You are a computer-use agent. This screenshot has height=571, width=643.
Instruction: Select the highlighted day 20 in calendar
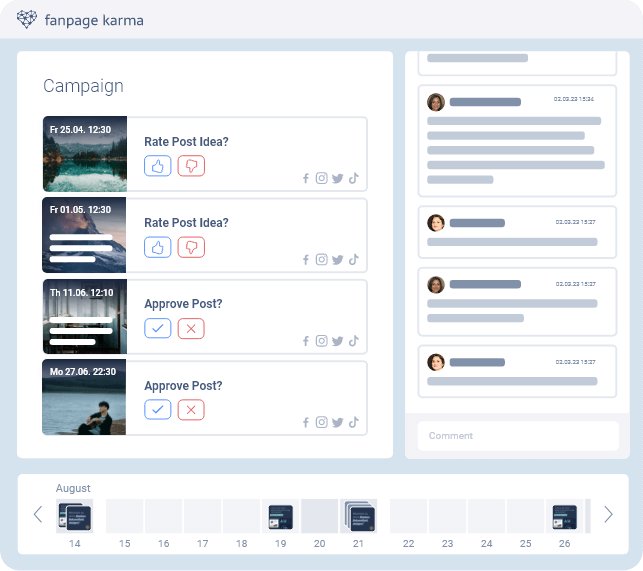pos(320,515)
